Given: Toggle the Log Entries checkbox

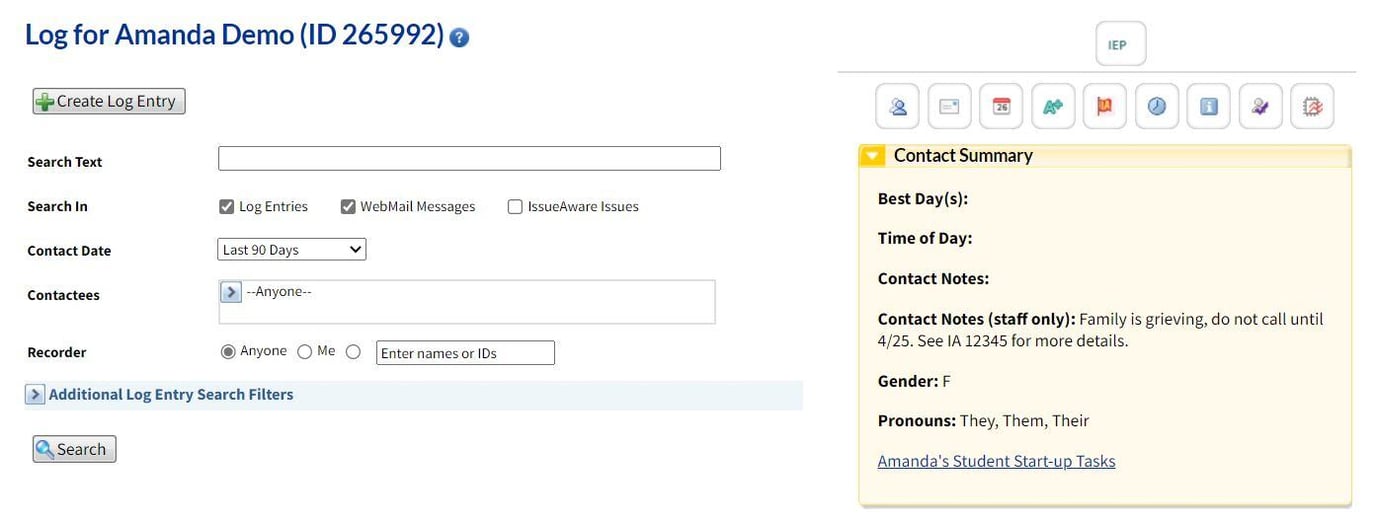Looking at the screenshot, I should [226, 207].
